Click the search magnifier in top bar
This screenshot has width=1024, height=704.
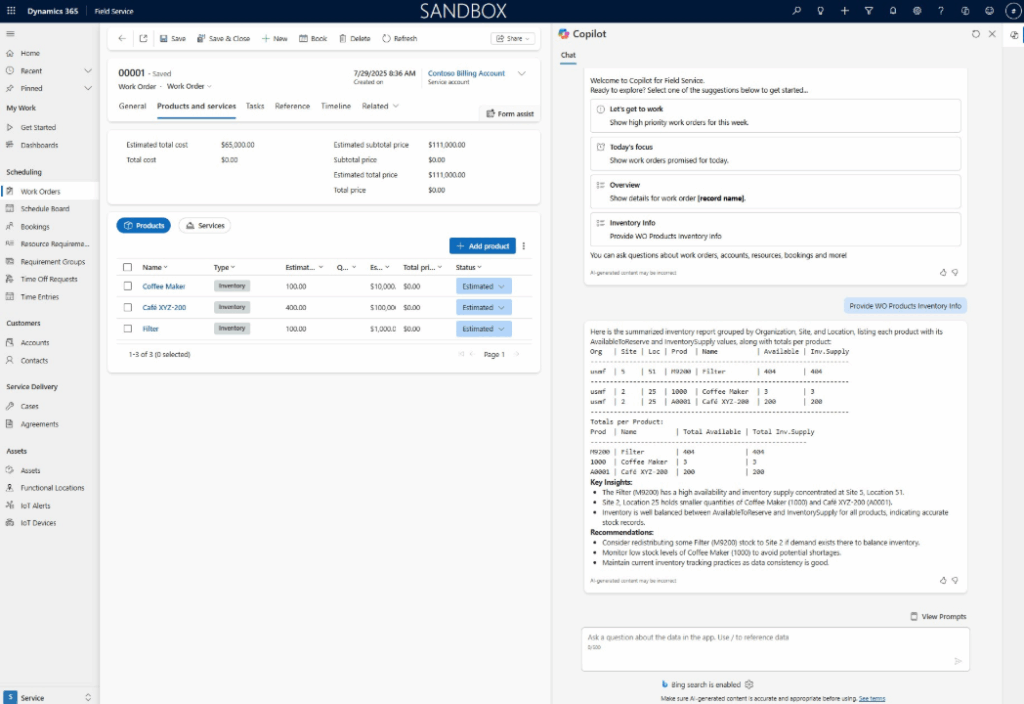[x=796, y=10]
